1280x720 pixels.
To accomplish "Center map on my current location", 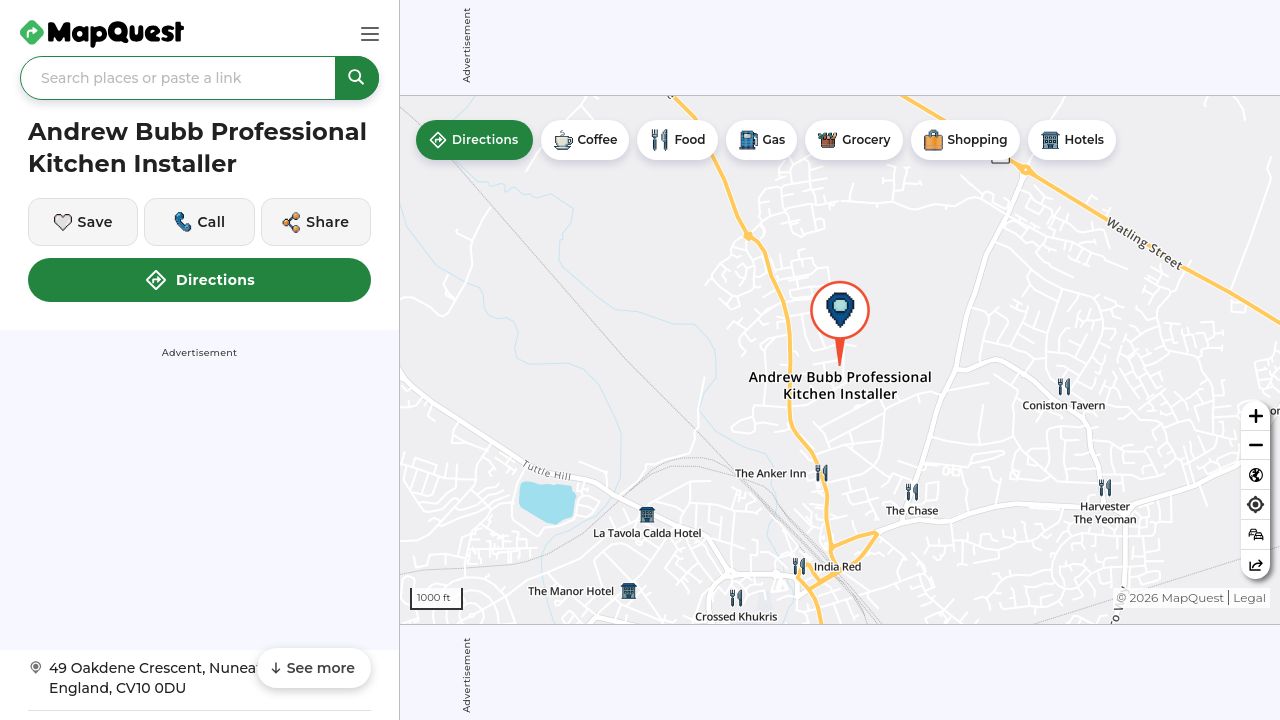I will [1256, 505].
